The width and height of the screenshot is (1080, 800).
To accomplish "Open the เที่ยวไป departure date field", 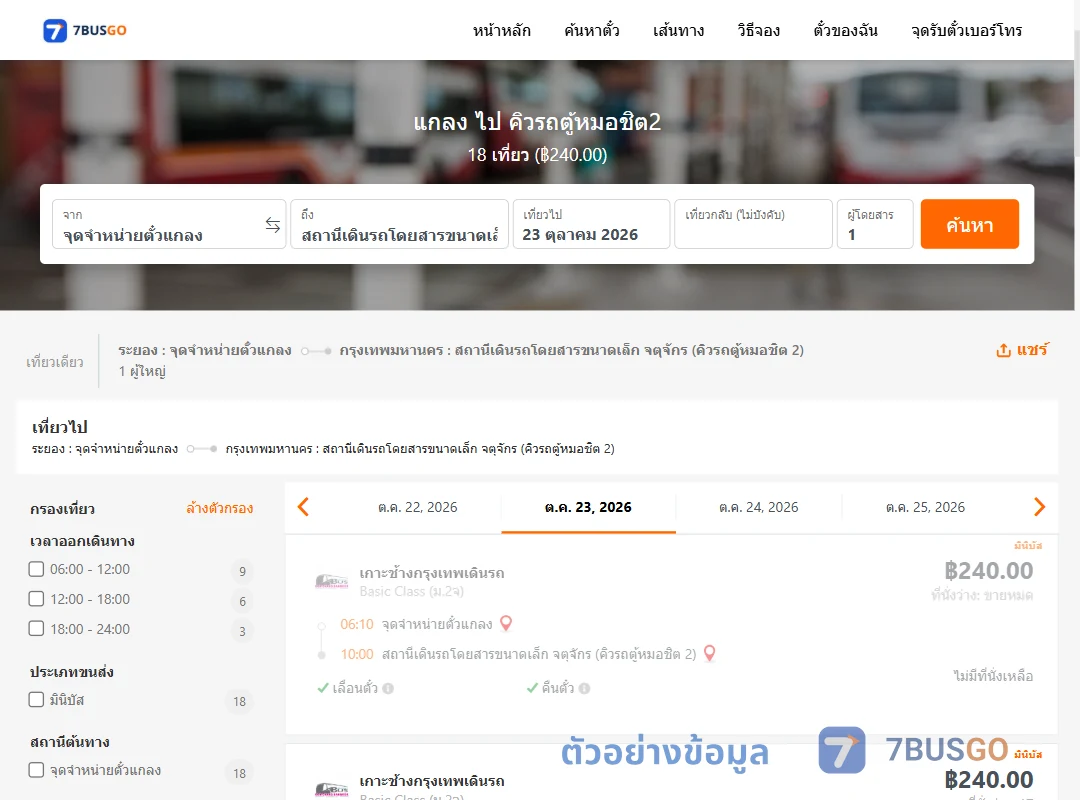I will point(591,224).
